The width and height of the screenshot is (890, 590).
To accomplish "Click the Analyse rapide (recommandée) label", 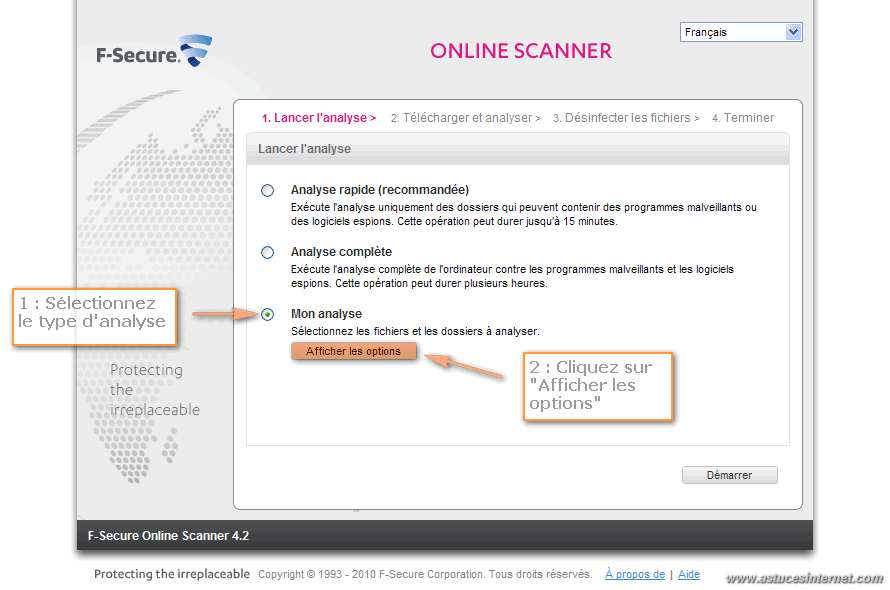I will point(380,190).
